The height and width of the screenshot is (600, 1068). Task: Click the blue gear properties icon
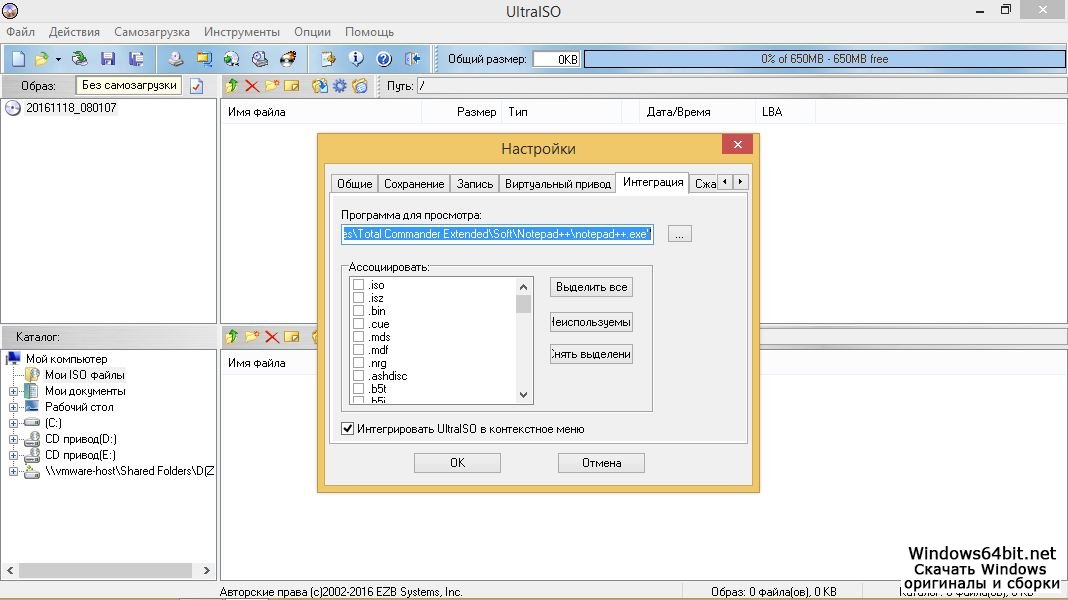click(339, 86)
